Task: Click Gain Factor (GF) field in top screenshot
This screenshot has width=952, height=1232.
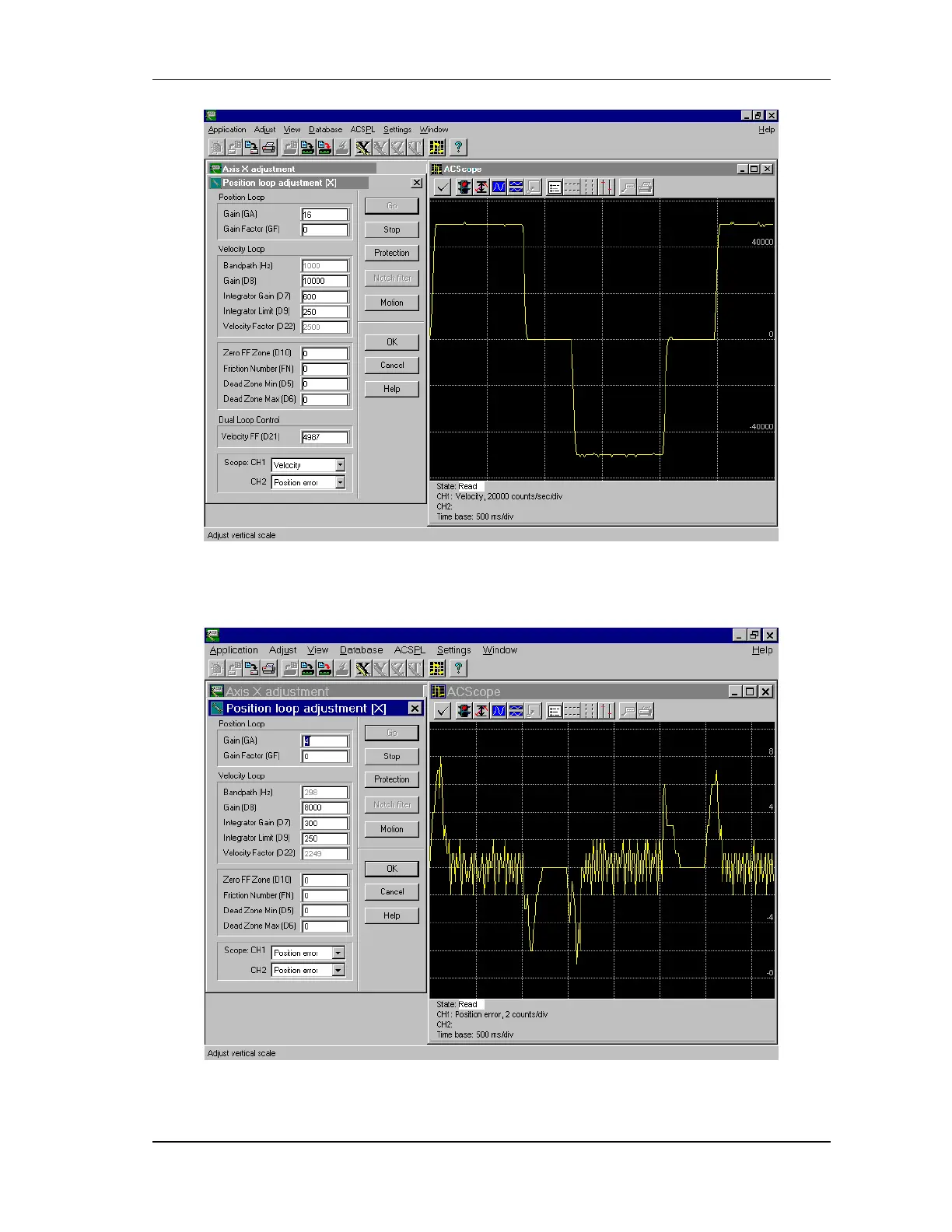Action: click(324, 230)
